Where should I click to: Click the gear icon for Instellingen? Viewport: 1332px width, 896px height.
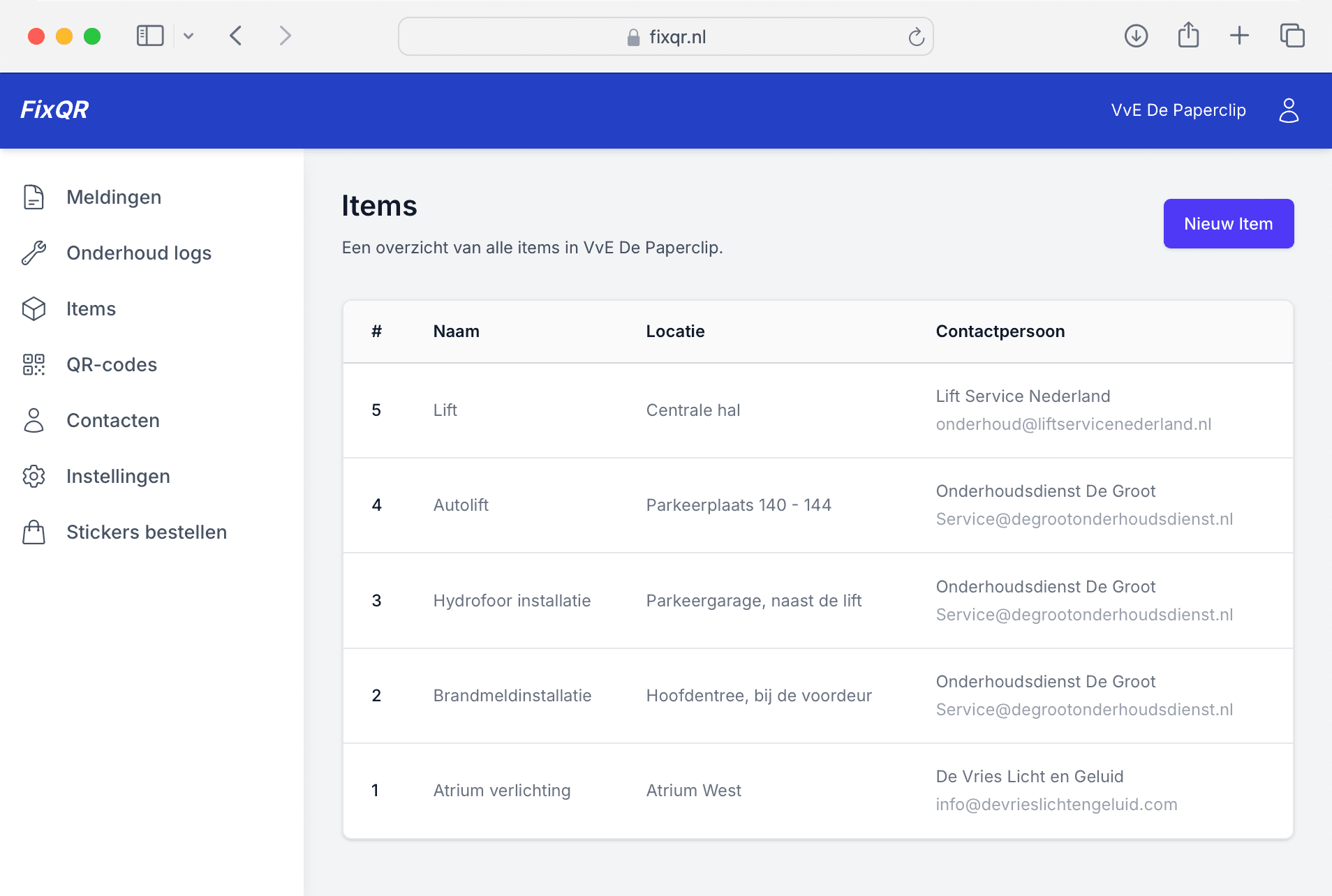pos(34,477)
